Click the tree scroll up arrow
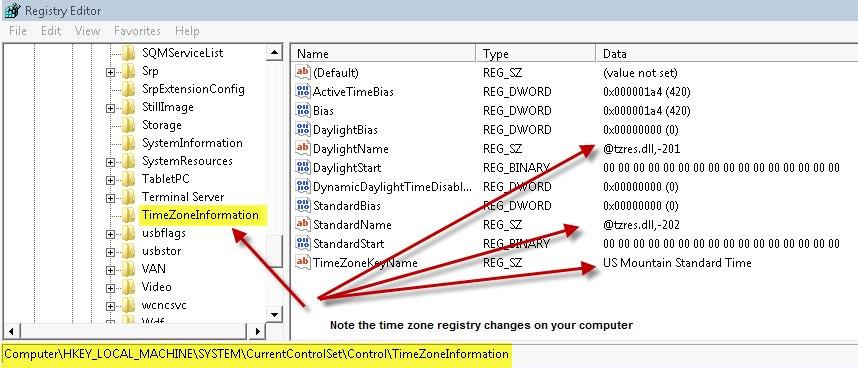858x368 pixels. pyautogui.click(x=274, y=52)
